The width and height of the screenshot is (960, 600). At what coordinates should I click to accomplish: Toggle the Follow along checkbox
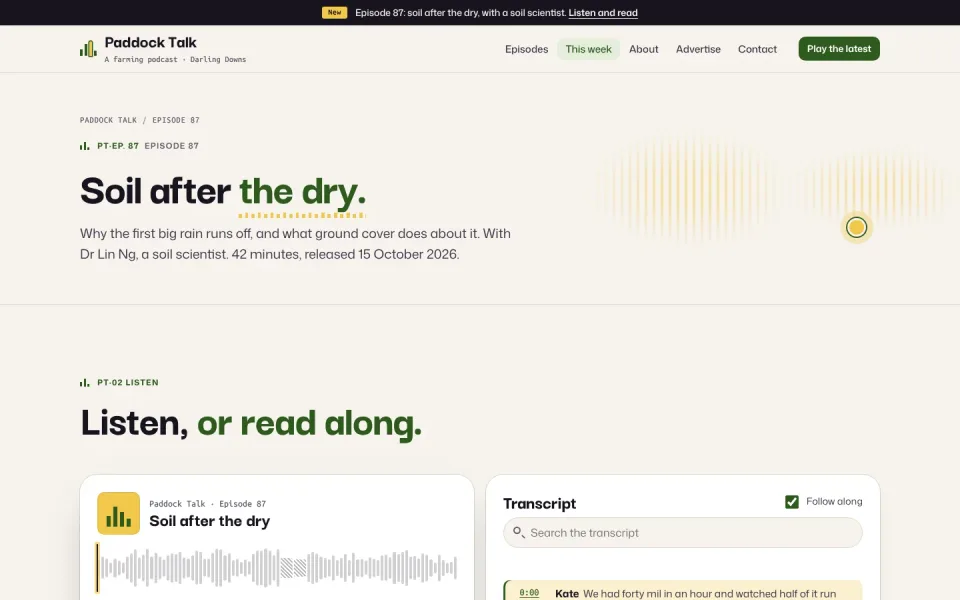coord(792,502)
